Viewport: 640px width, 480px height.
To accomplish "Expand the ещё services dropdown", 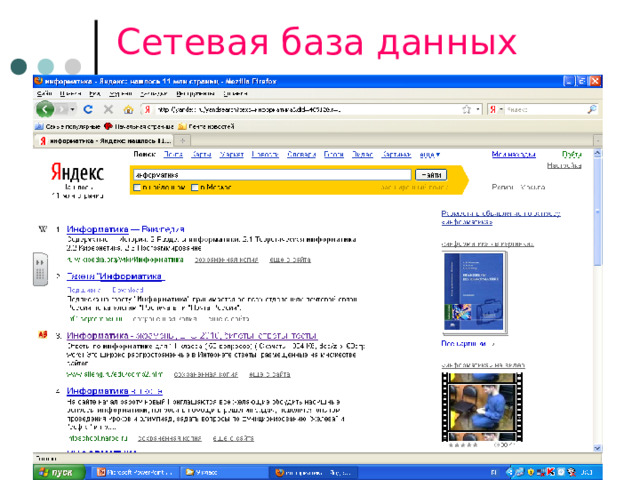I will (x=430, y=155).
